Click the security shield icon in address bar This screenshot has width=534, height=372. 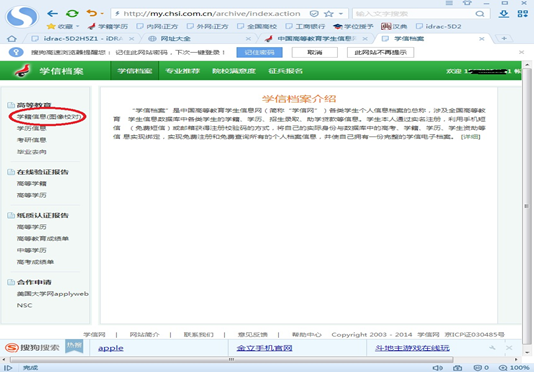coord(314,14)
